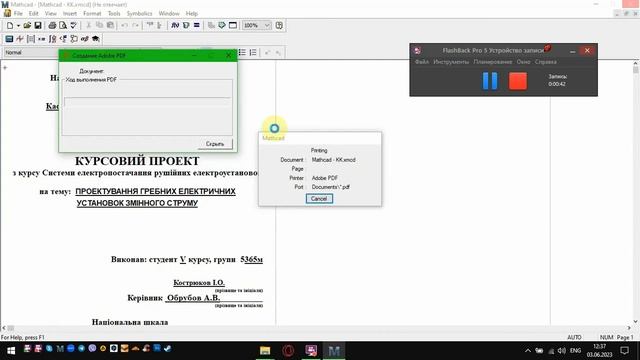The height and width of the screenshot is (360, 640).
Task: Open the Окно menu in FlashBack
Action: point(523,62)
